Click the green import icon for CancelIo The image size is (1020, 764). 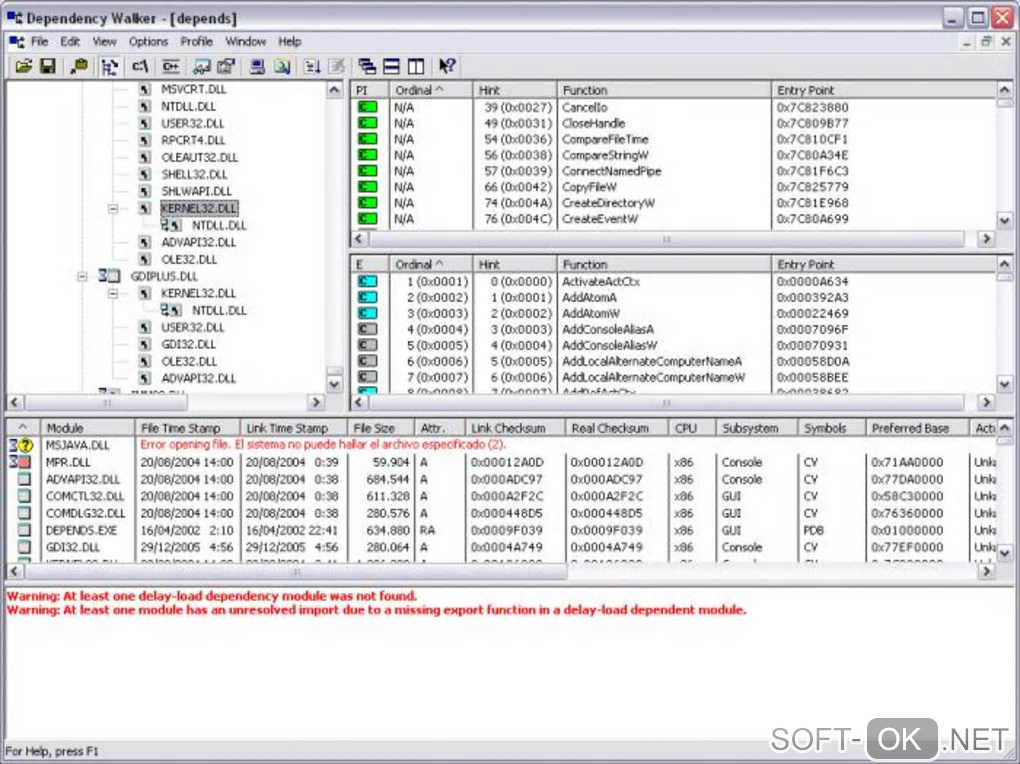(368, 107)
